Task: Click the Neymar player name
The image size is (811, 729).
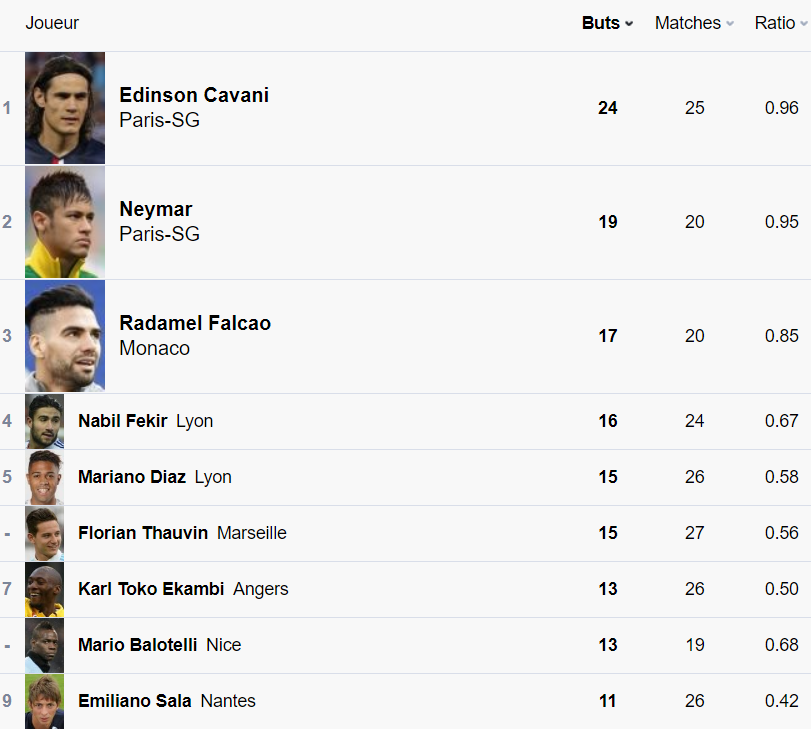Action: [156, 209]
